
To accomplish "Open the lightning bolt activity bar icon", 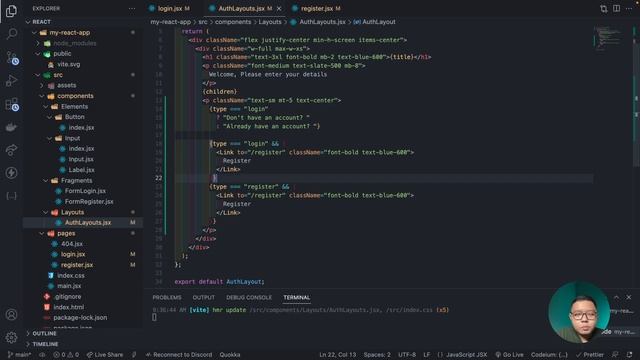I will click(x=11, y=173).
